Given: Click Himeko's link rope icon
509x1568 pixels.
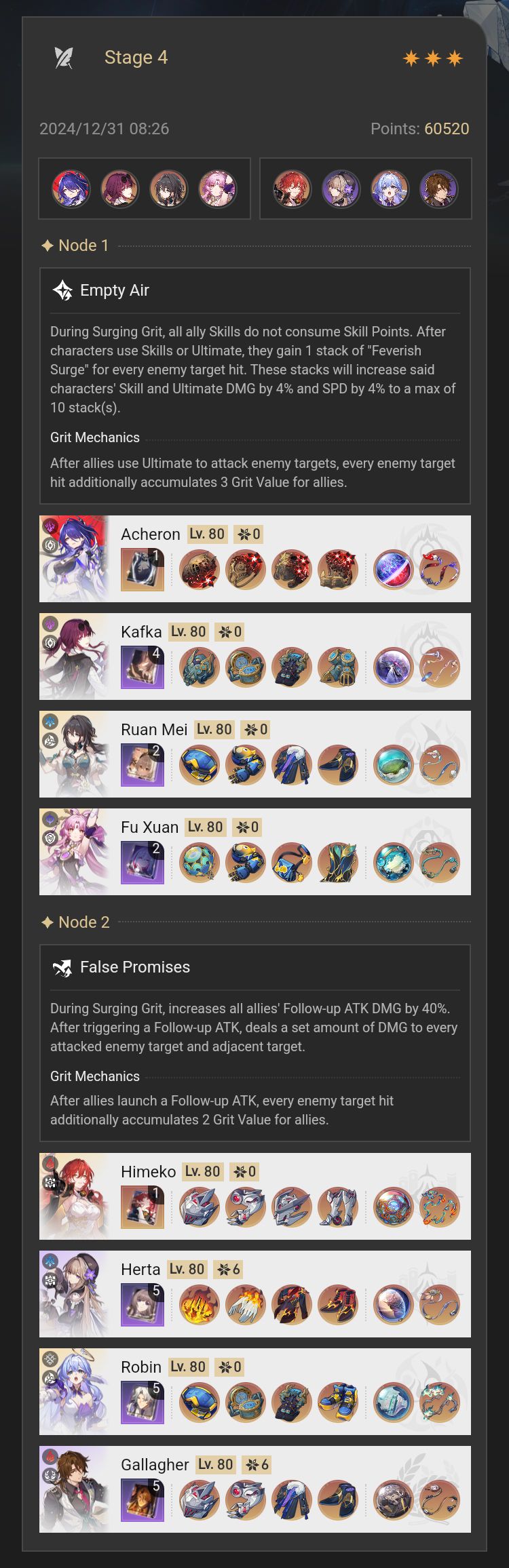Looking at the screenshot, I should (440, 1207).
